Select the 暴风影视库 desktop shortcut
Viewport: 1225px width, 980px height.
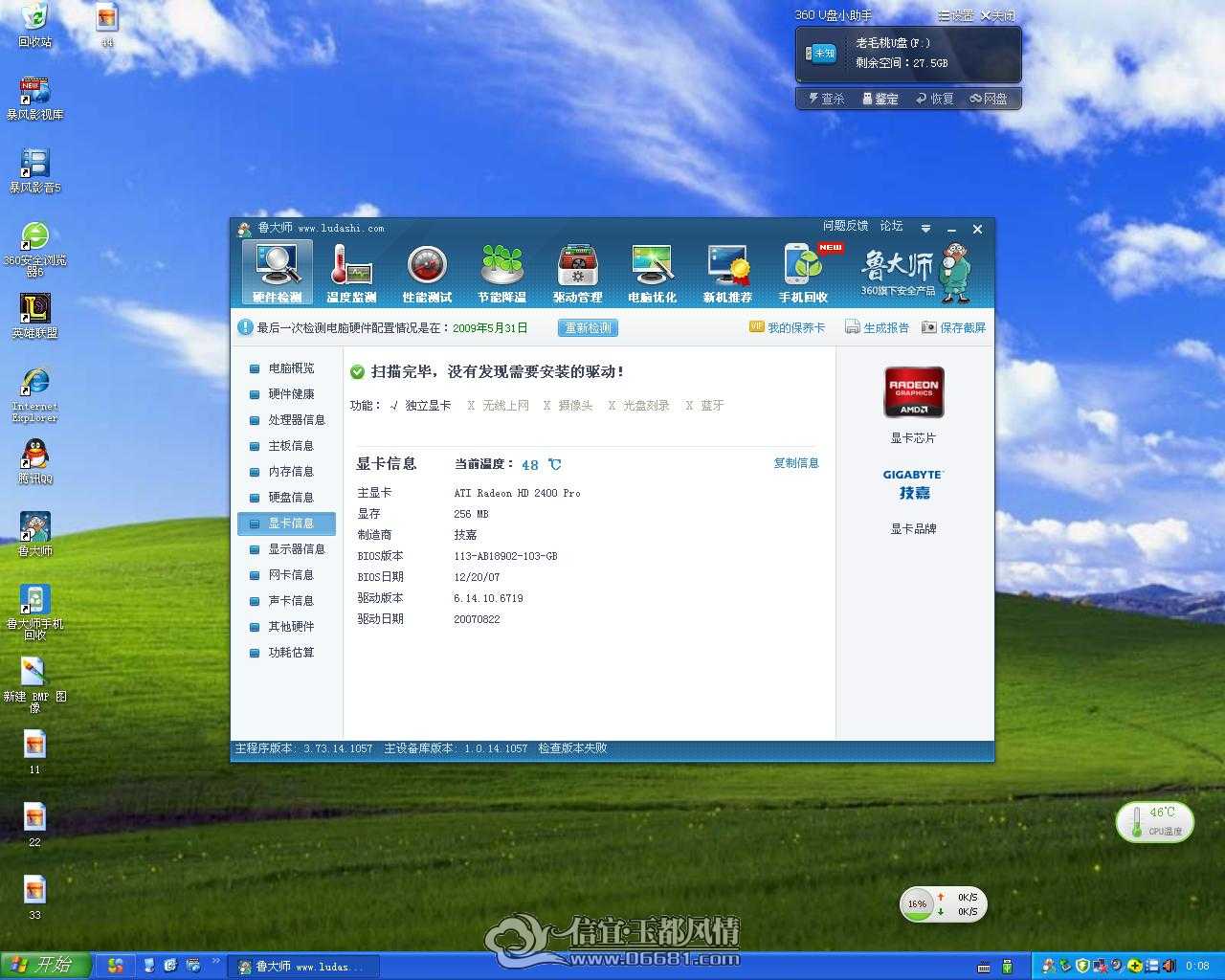pyautogui.click(x=34, y=99)
